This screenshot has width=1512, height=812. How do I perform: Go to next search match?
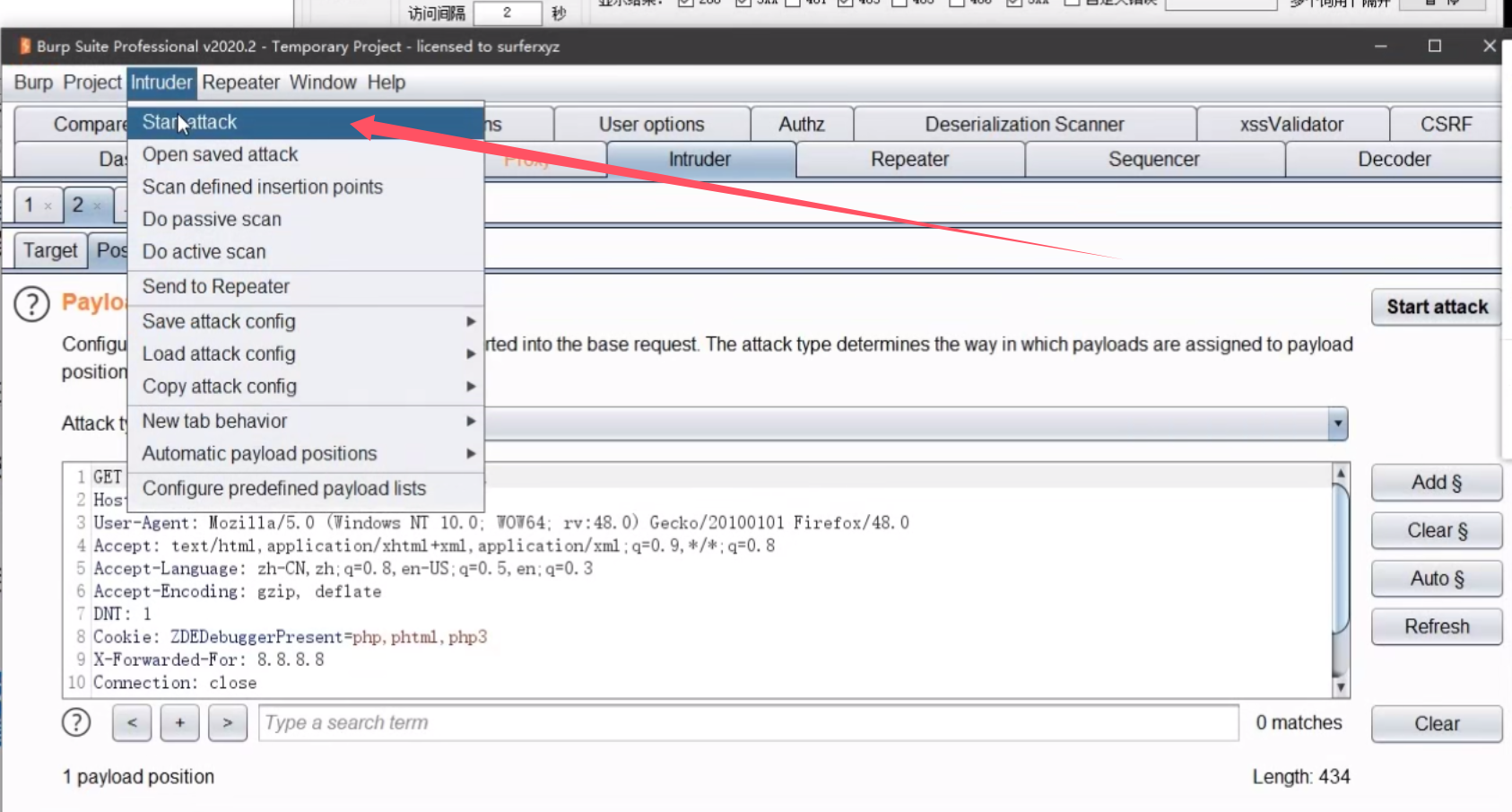point(228,723)
